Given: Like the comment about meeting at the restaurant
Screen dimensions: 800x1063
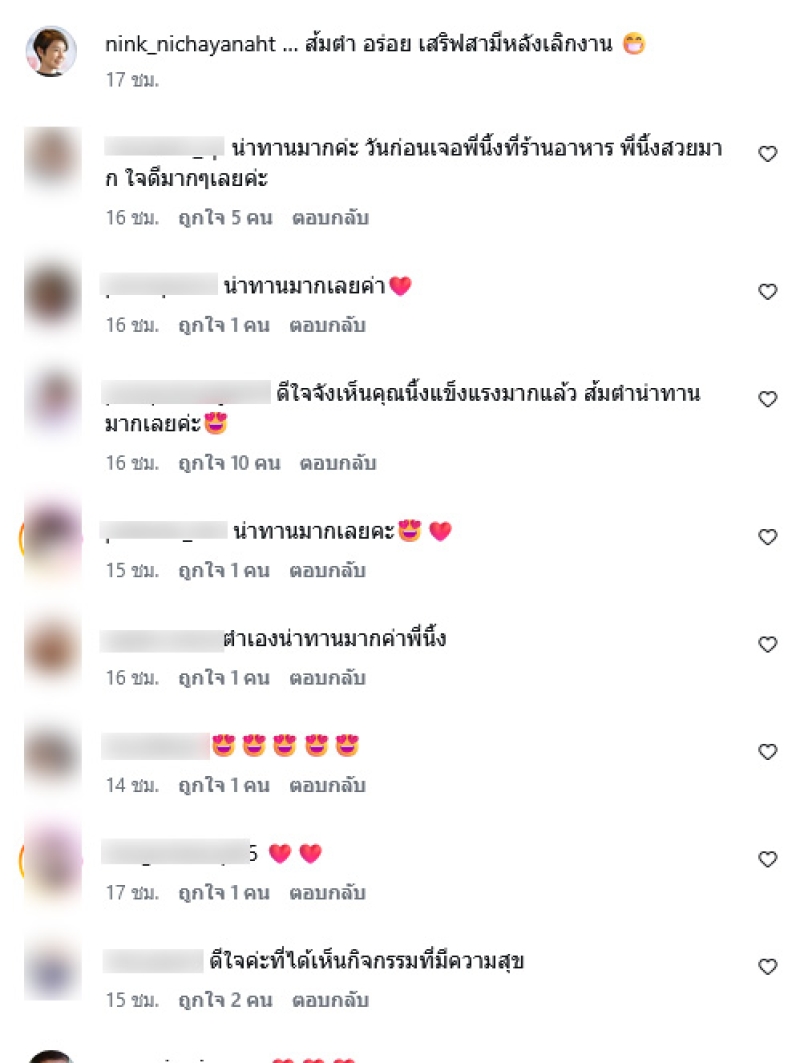Looking at the screenshot, I should coord(767,154).
